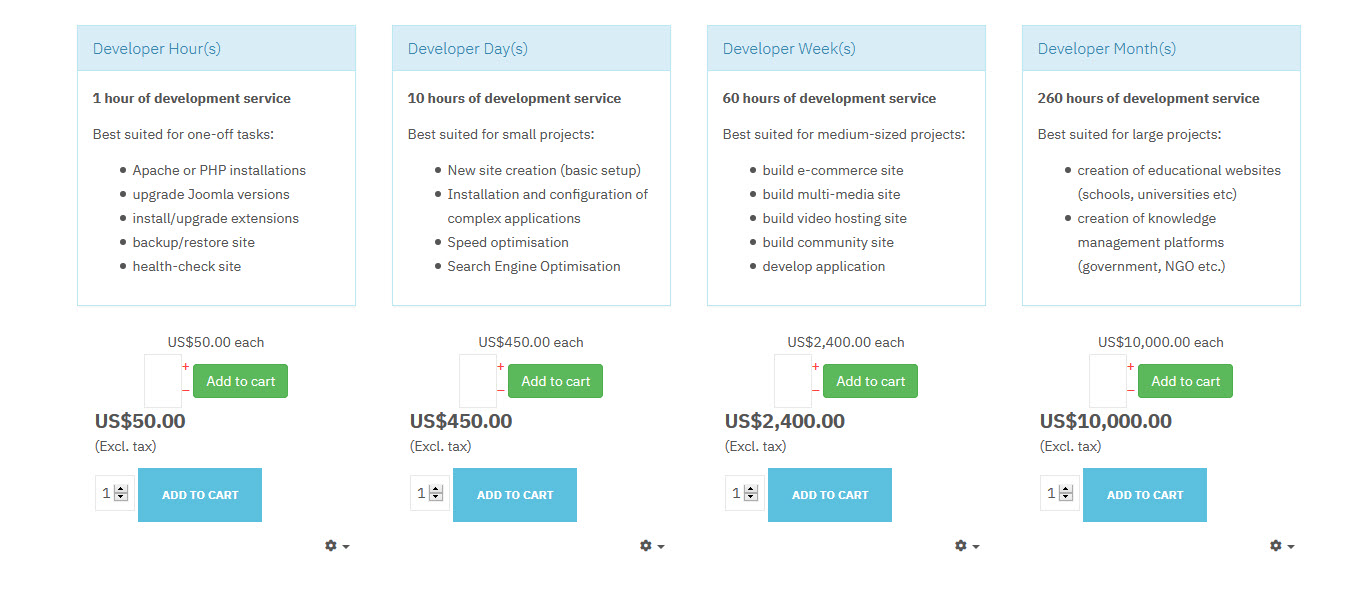Open Developer Hour(s) product title link
This screenshot has height=602, width=1361.
157,48
